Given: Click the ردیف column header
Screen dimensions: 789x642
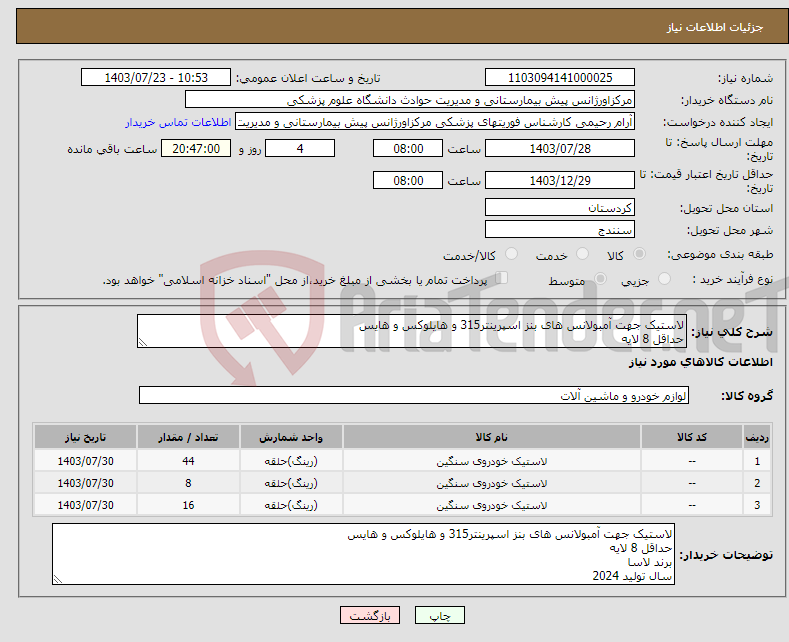Looking at the screenshot, I should pyautogui.click(x=757, y=437).
